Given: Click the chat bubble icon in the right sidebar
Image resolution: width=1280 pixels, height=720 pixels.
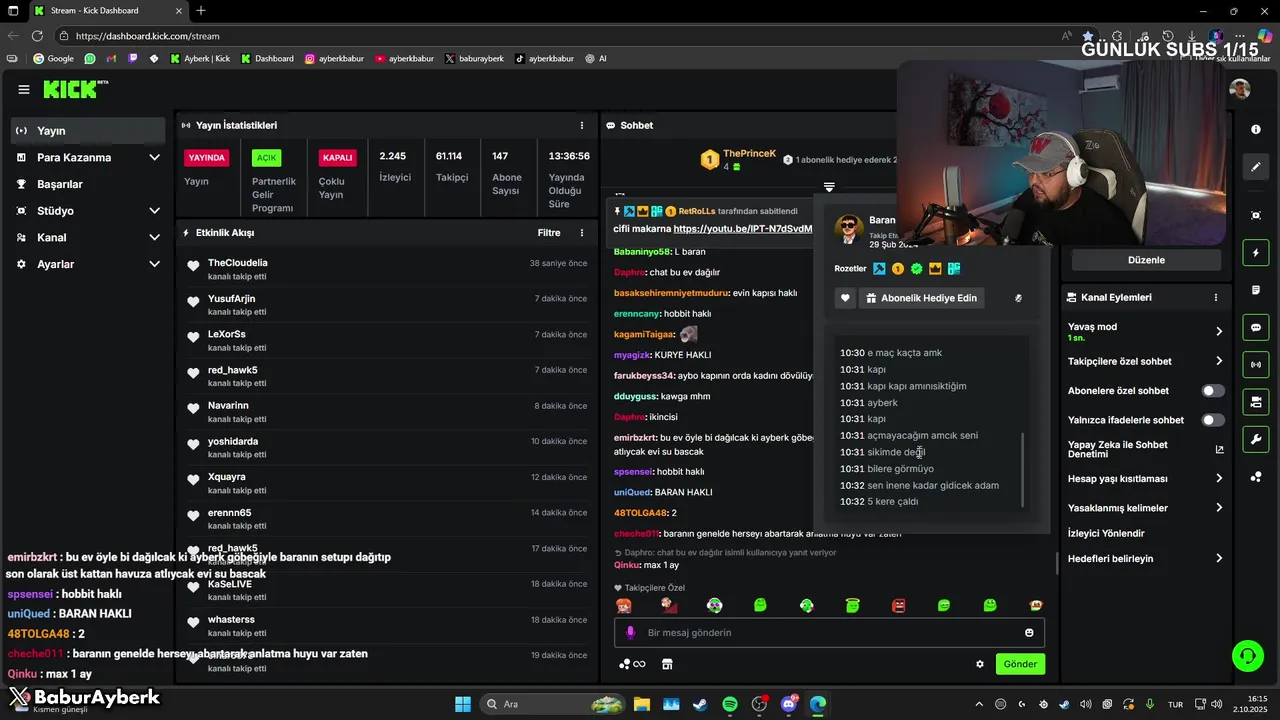Looking at the screenshot, I should click(x=1256, y=327).
